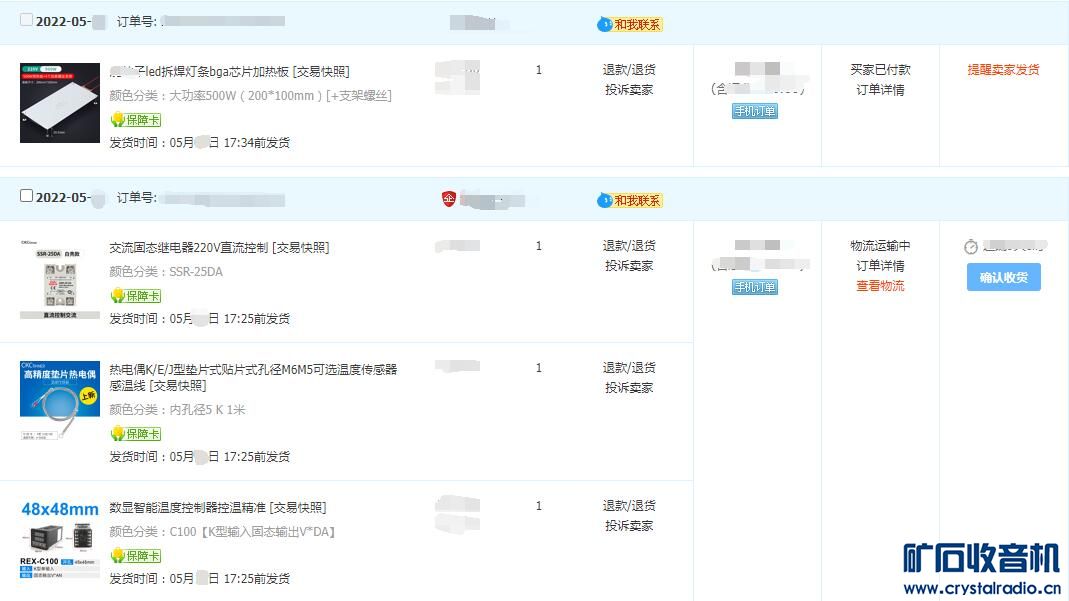Click the 保障卡 badge under the bga加热板 item
This screenshot has height=601, width=1069.
pos(136,120)
